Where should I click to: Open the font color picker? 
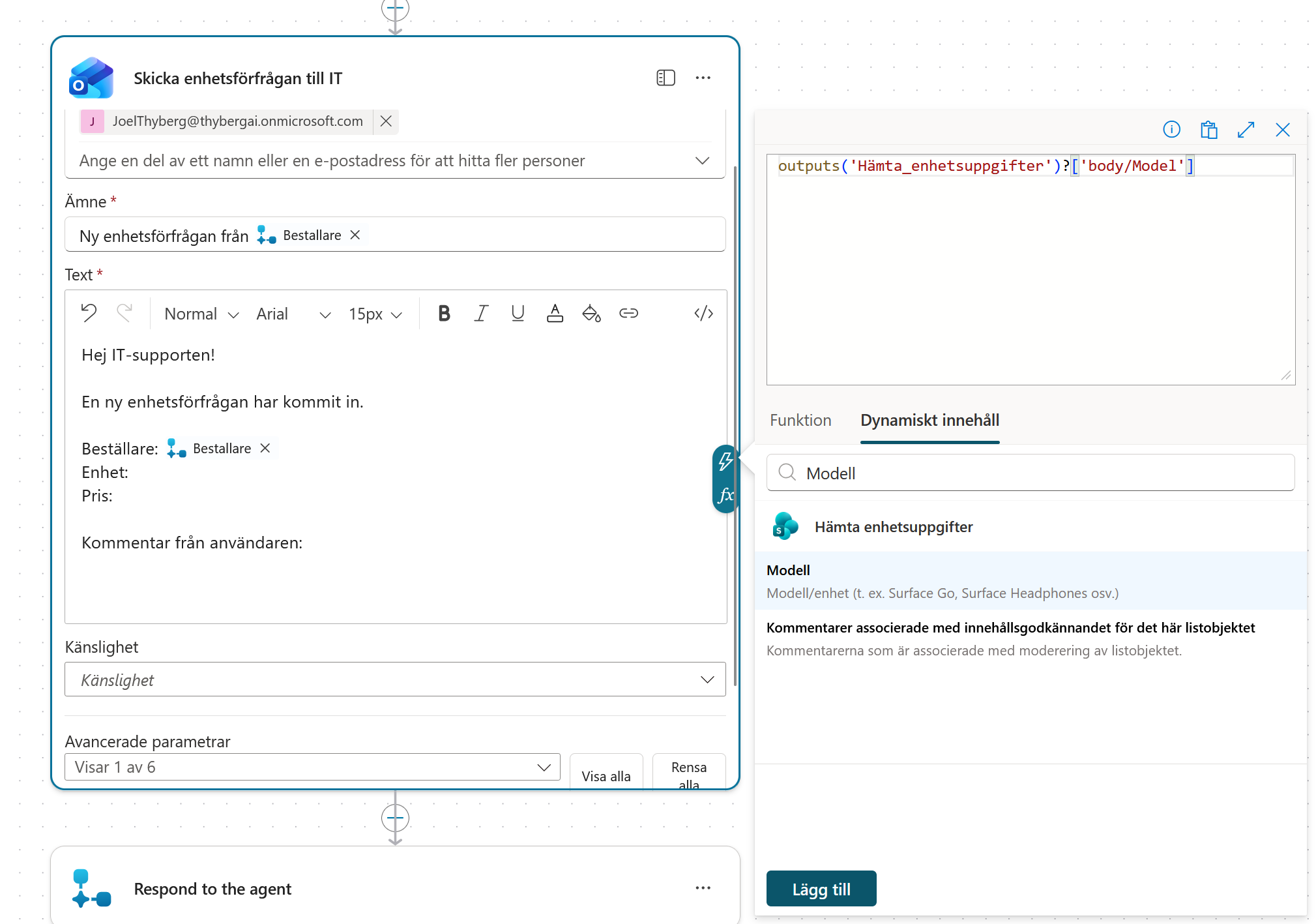pyautogui.click(x=555, y=314)
